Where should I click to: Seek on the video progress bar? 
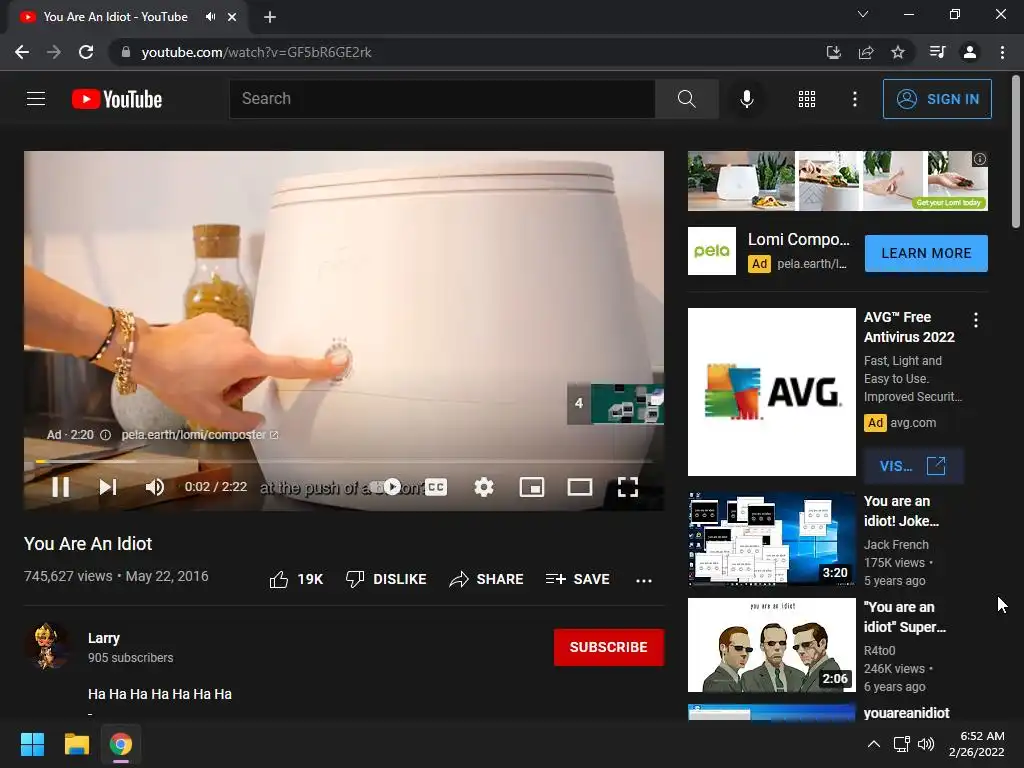[x=344, y=461]
